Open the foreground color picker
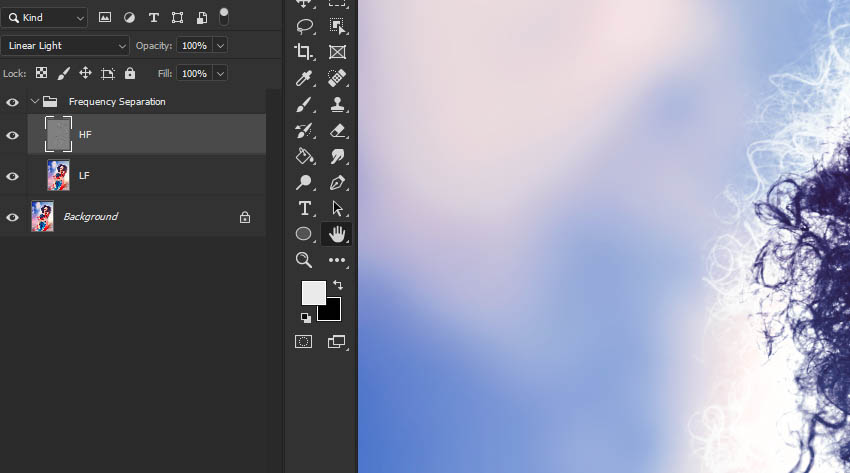The width and height of the screenshot is (850, 473). click(313, 293)
